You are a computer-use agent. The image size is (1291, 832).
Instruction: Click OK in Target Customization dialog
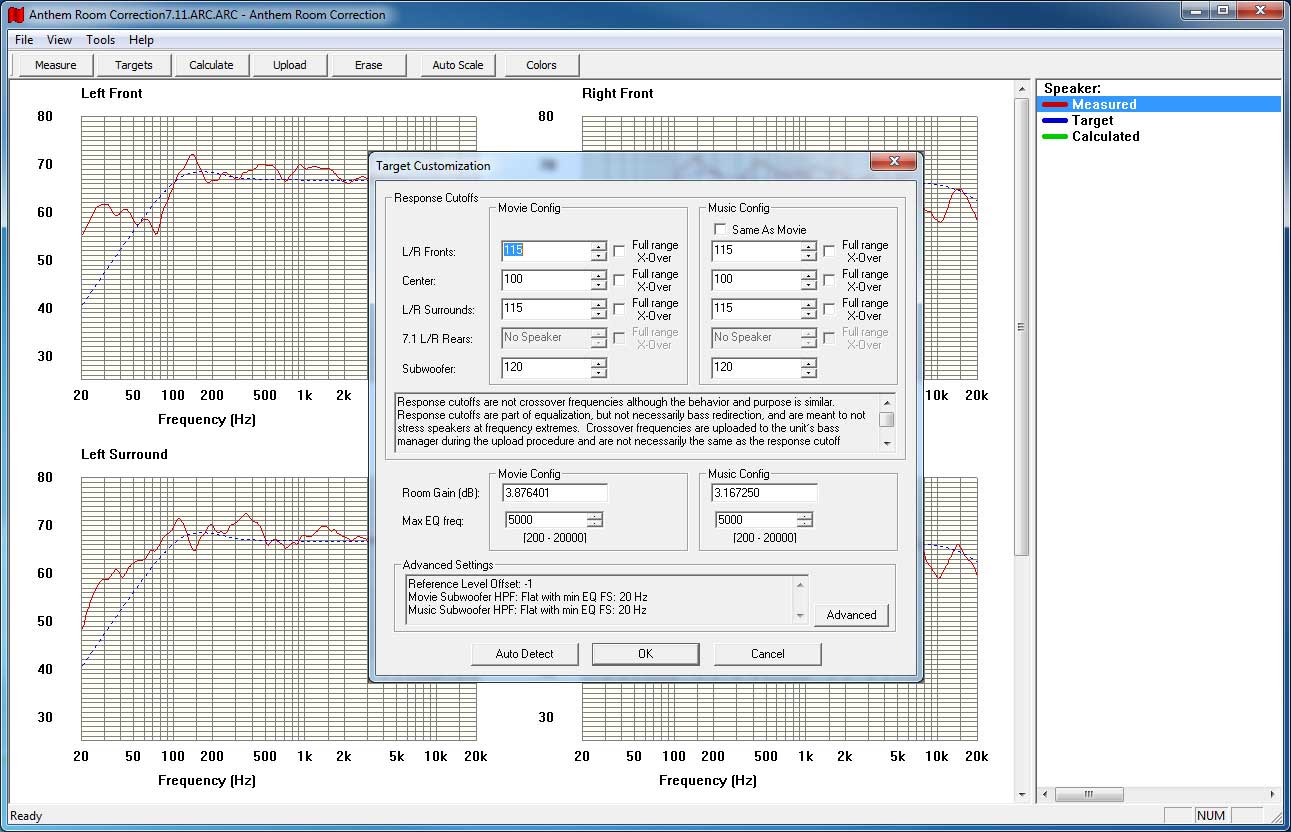645,654
